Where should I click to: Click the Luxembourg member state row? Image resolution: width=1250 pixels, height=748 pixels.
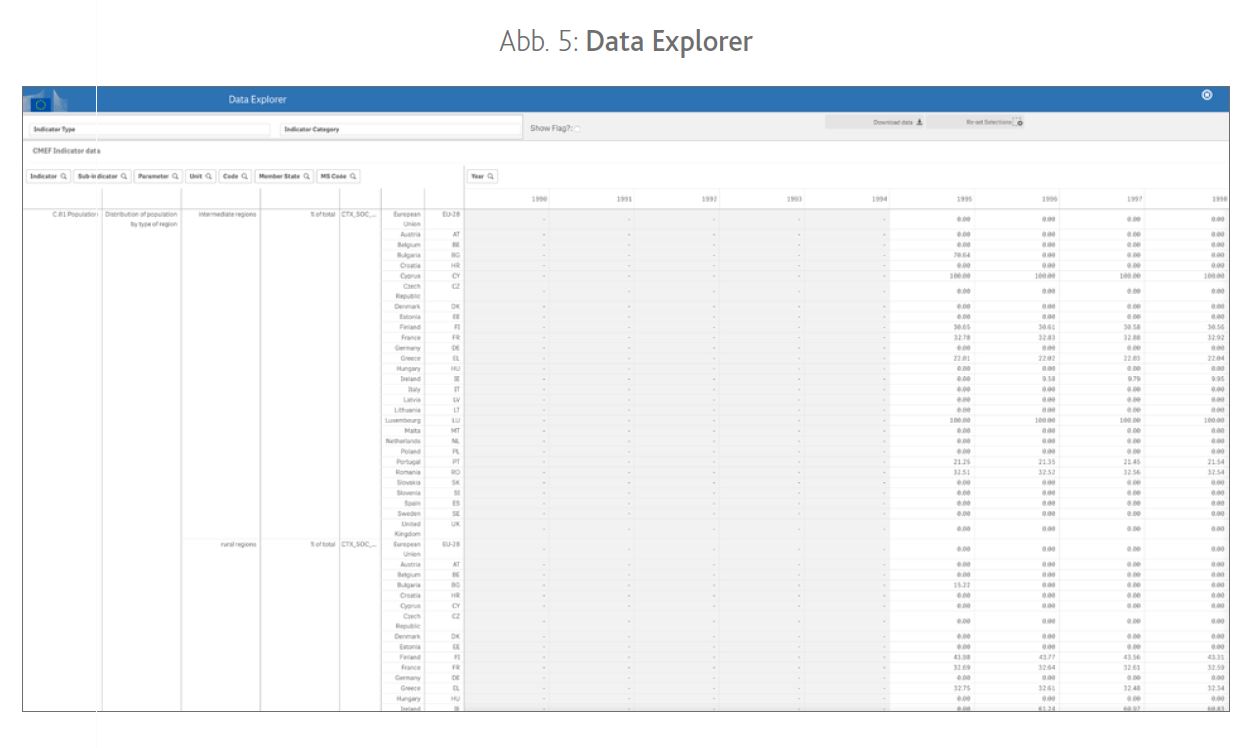click(404, 420)
